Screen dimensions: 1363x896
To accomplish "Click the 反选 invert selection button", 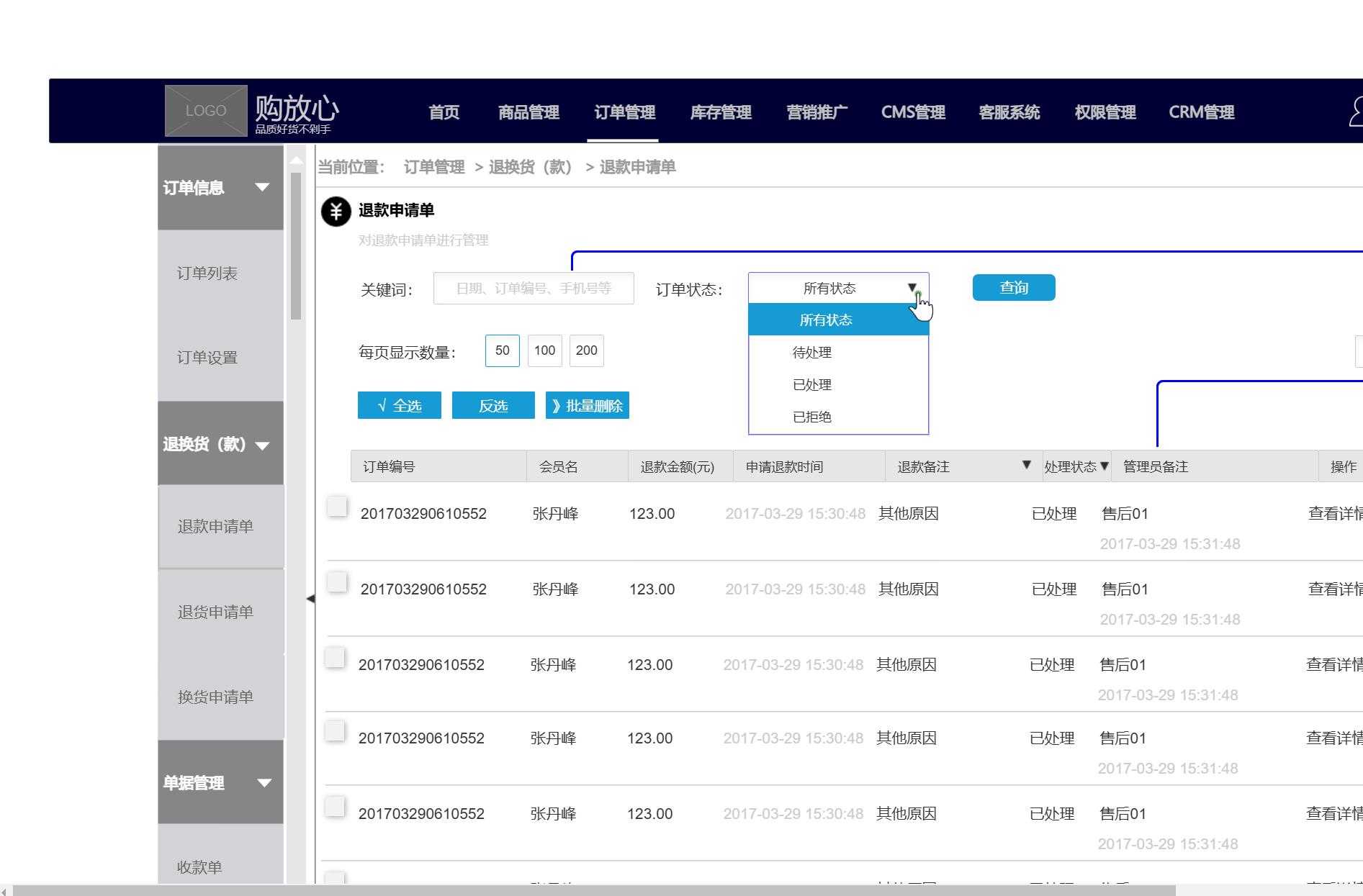I will point(493,405).
